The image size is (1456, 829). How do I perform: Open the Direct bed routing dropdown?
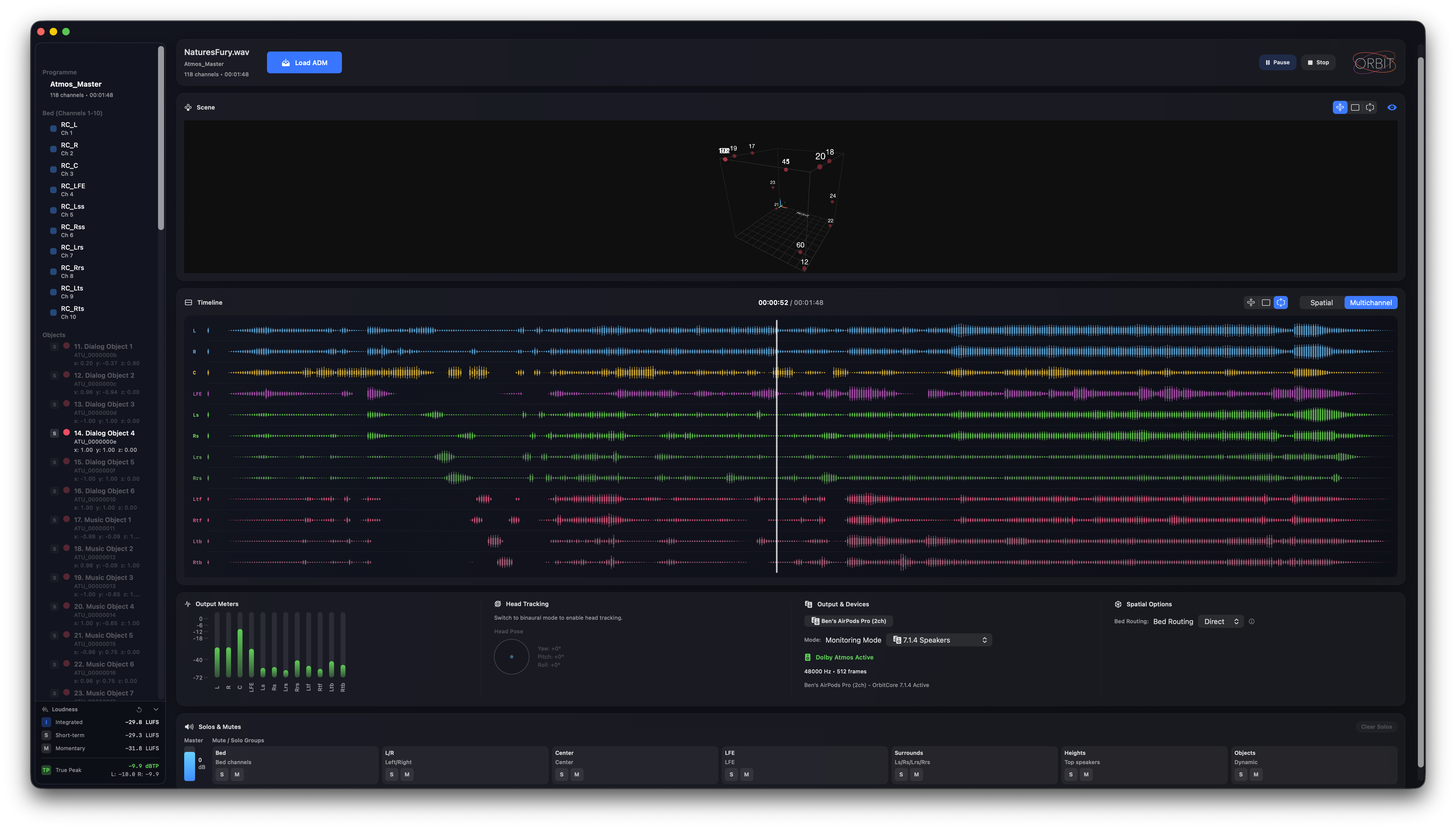pos(1220,621)
